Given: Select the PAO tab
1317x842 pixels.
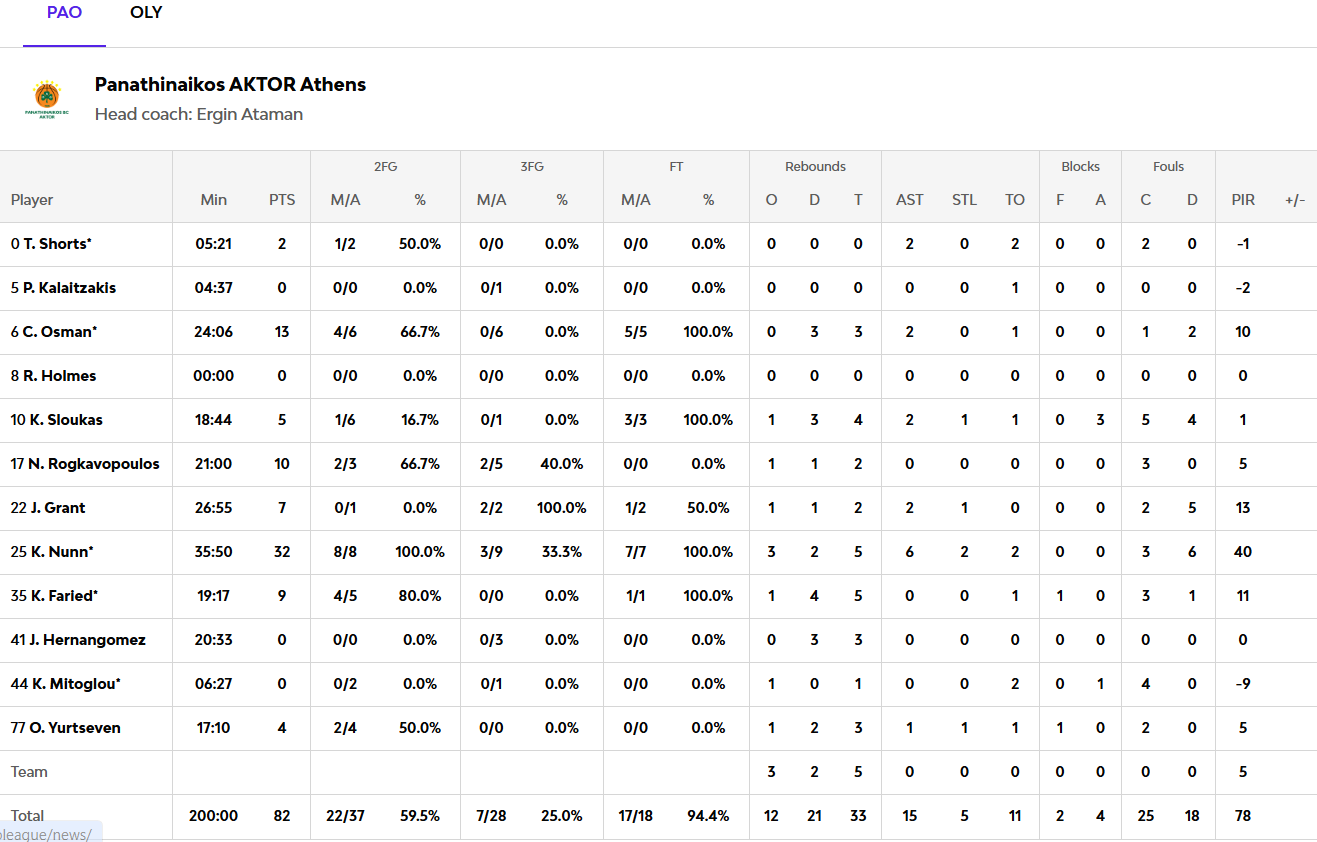Looking at the screenshot, I should point(64,13).
